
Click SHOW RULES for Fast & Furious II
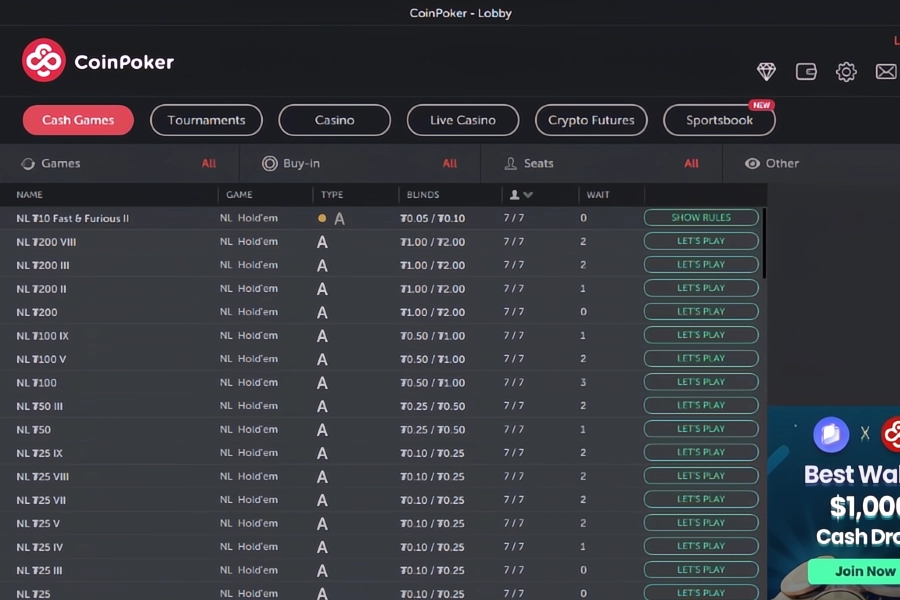(701, 217)
